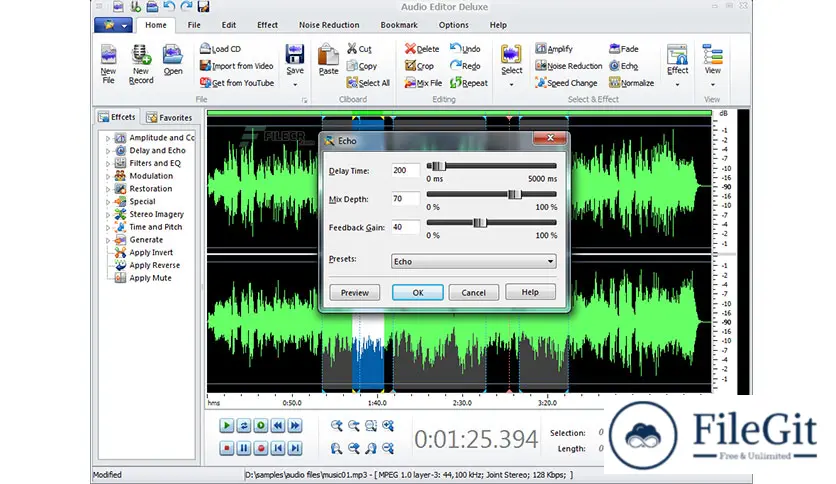Click Echo in the Select & Effect group
Image resolution: width=836 pixels, height=484 pixels.
(624, 66)
